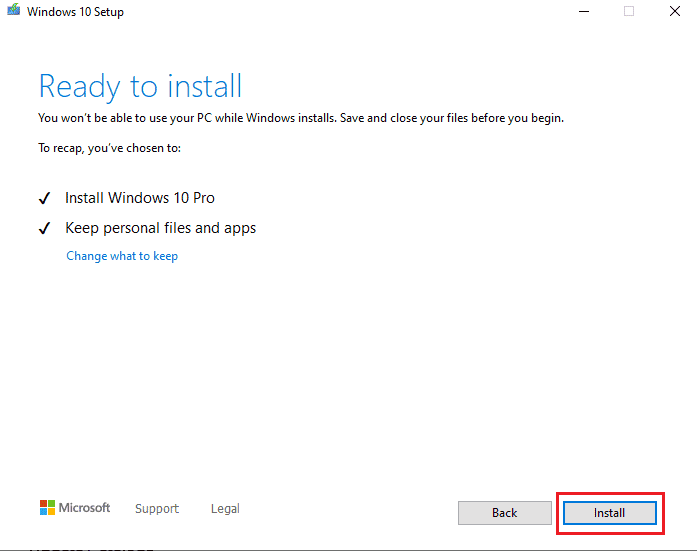Open the Support link
The width and height of the screenshot is (697, 551).
tap(157, 508)
